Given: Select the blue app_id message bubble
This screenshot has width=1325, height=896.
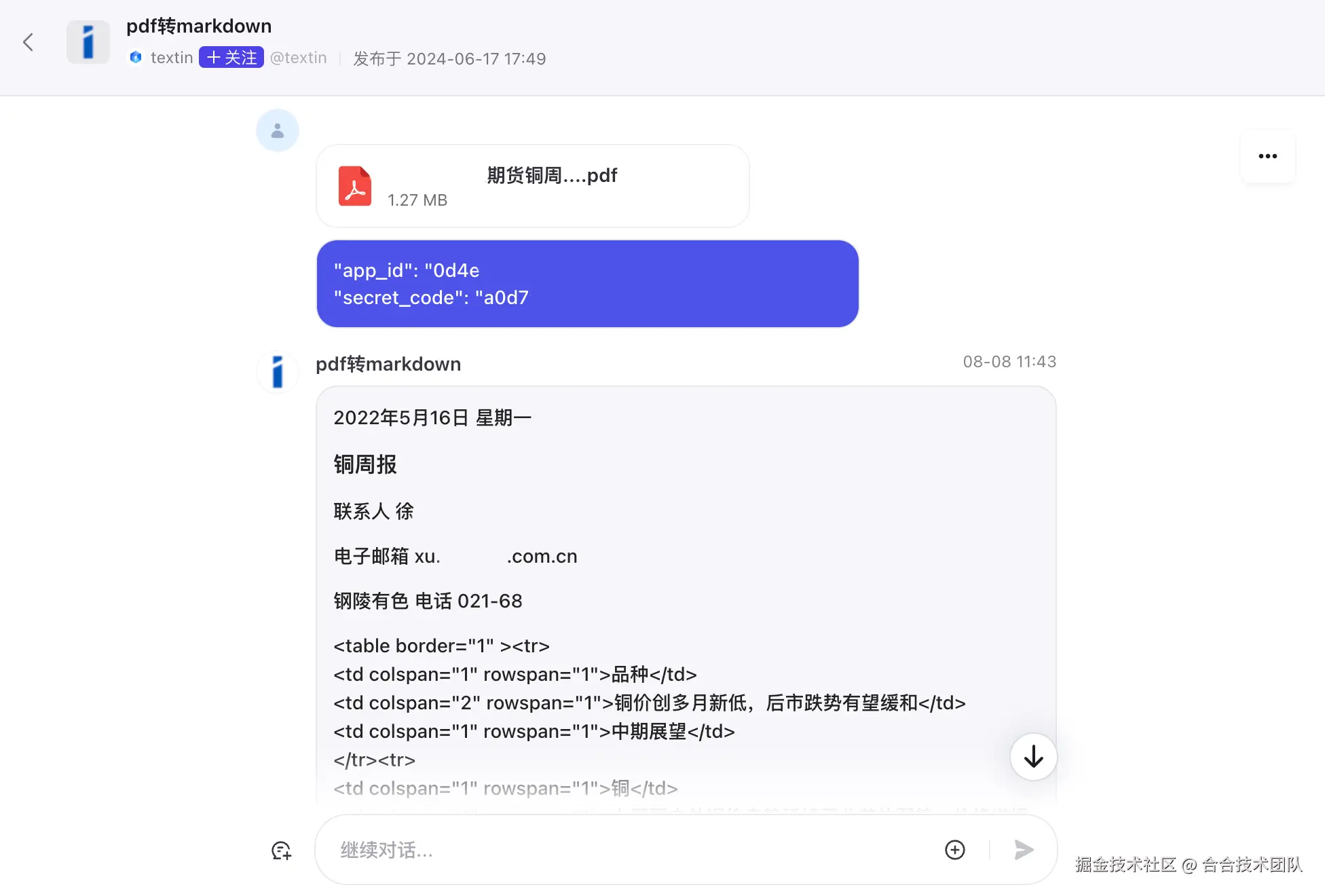Looking at the screenshot, I should [588, 284].
